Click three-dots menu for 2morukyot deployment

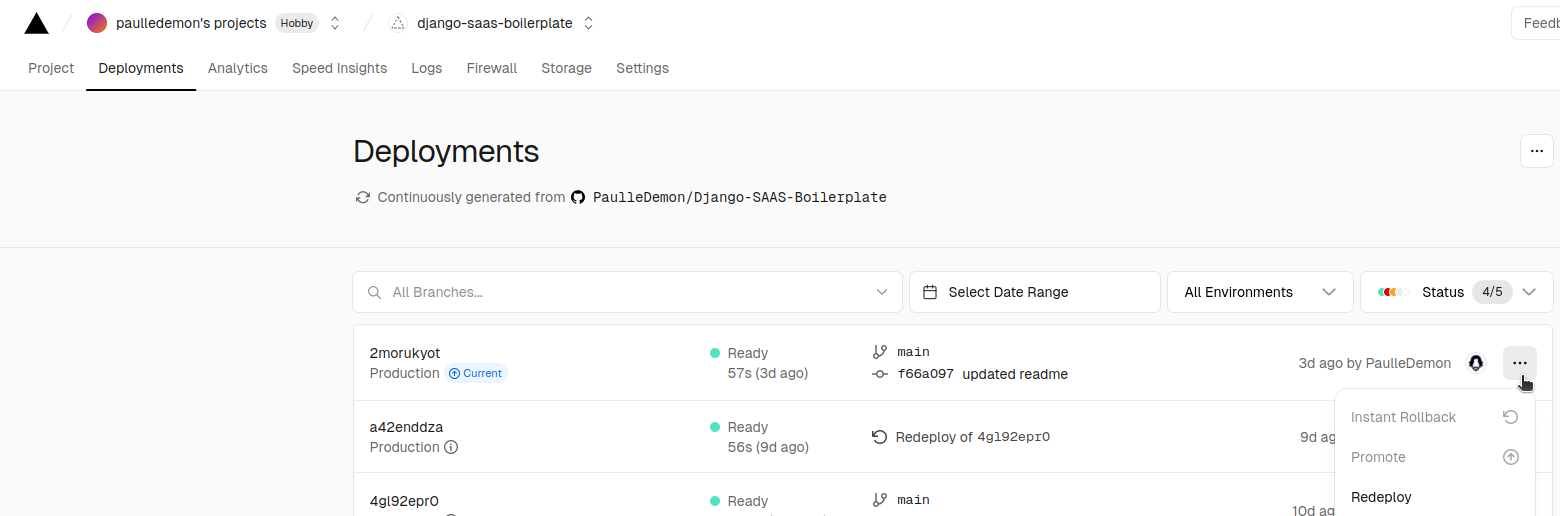tap(1519, 363)
